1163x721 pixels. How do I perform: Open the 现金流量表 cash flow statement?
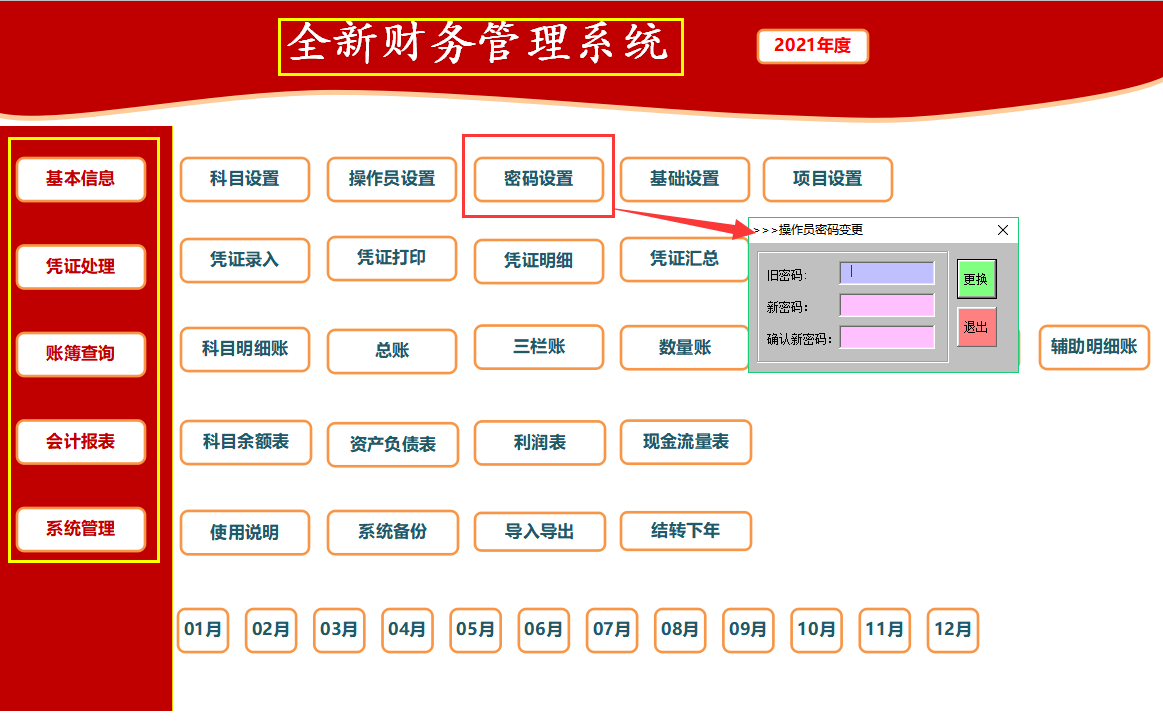point(685,442)
